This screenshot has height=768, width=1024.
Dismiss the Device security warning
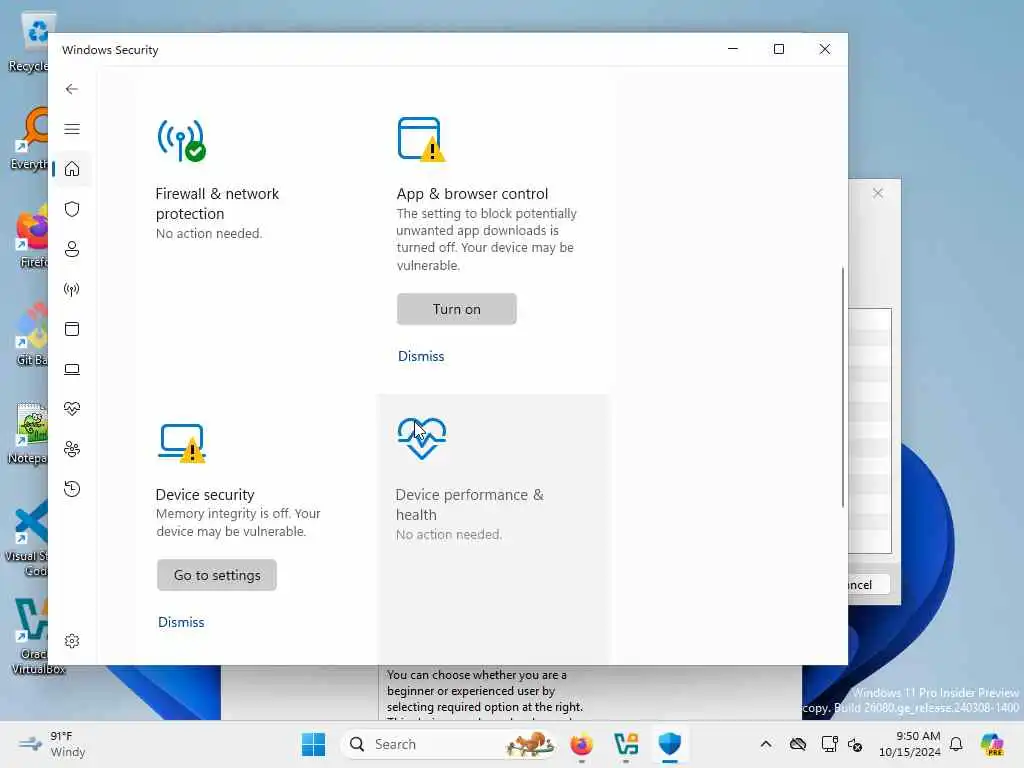pyautogui.click(x=181, y=622)
